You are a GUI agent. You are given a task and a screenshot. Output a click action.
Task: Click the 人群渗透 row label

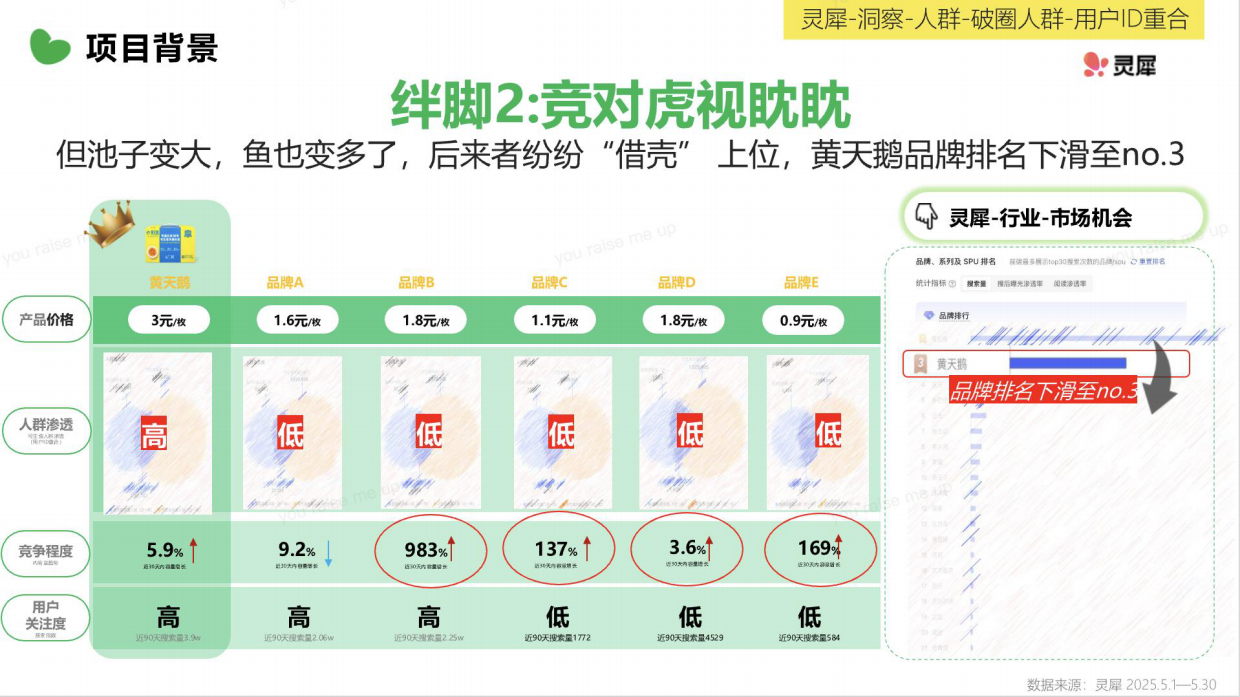click(45, 429)
